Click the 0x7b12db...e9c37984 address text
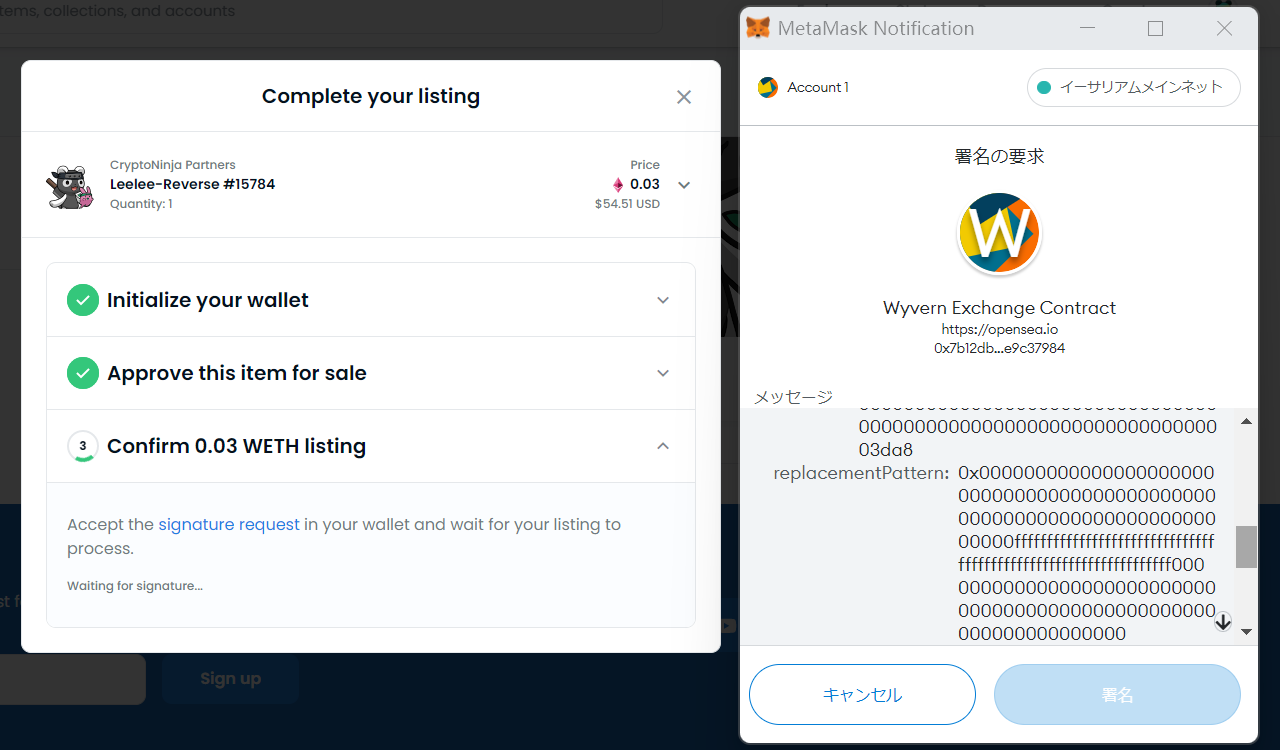Viewport: 1280px width, 750px height. (x=999, y=349)
